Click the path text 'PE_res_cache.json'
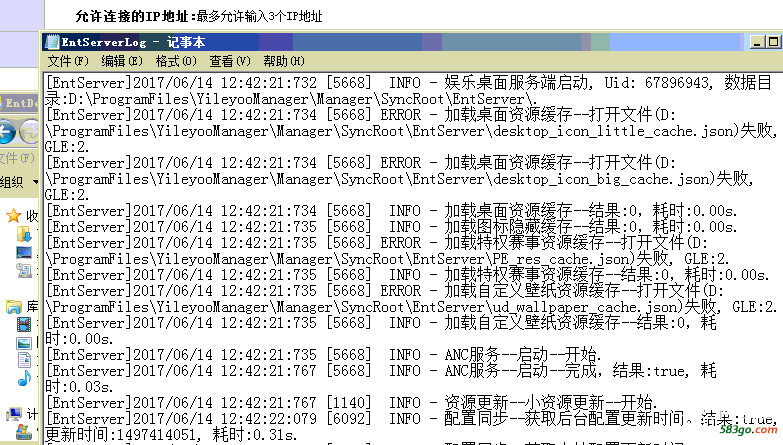 561,259
